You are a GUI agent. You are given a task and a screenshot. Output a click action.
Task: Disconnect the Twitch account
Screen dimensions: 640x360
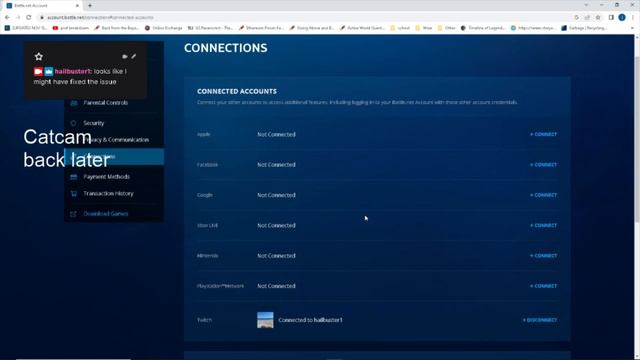point(540,320)
